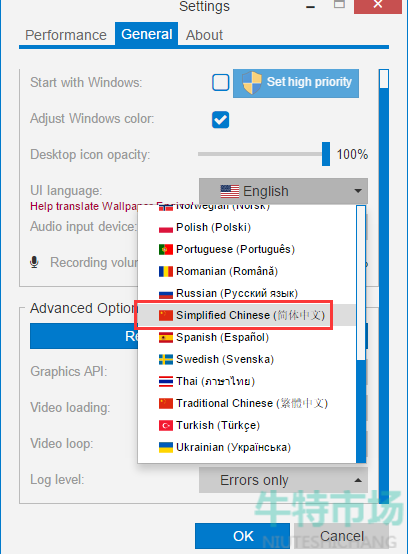Screen dimensions: 409x554
Task: Uncheck the Adjust Windows color checkbox
Action: 221,119
